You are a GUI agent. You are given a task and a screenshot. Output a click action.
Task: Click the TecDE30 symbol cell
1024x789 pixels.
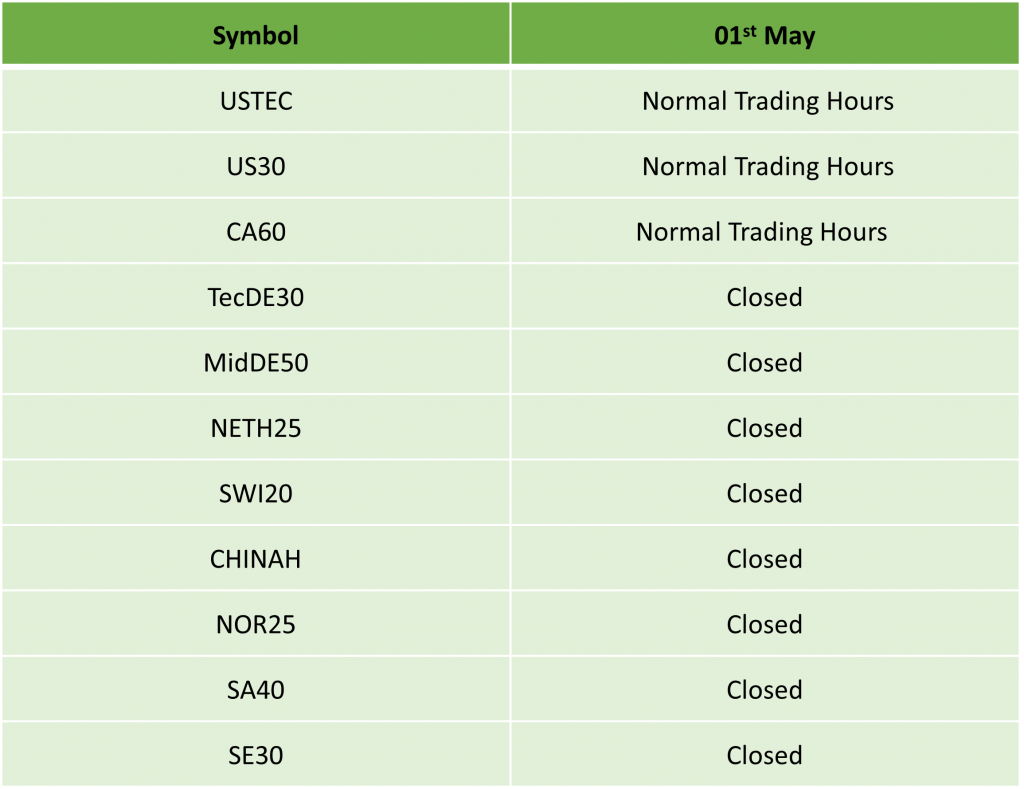256,297
